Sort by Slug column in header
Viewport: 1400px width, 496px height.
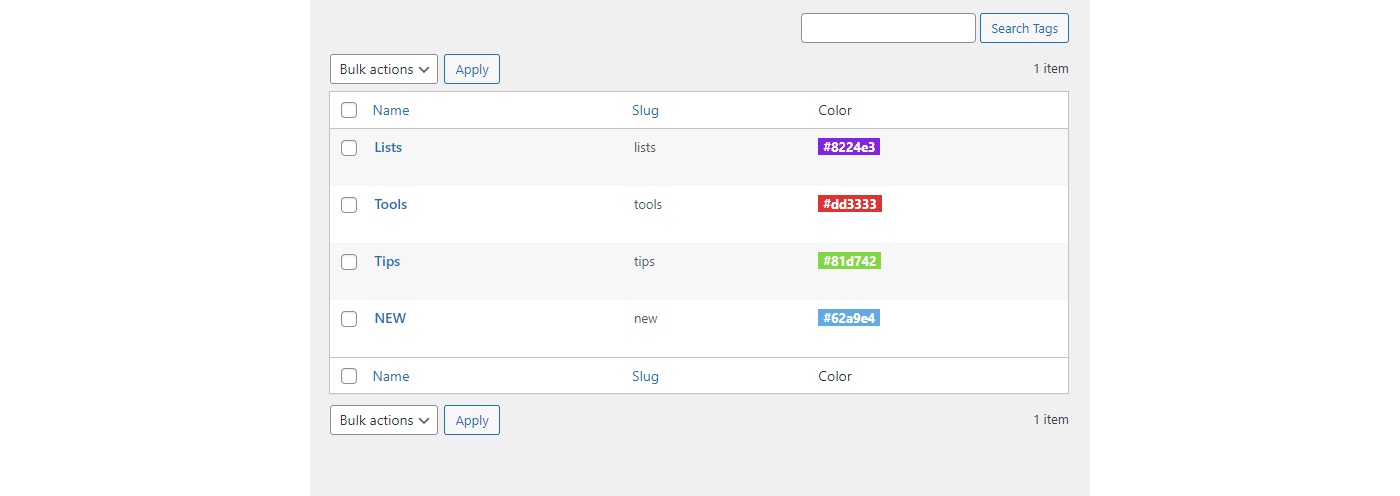645,110
